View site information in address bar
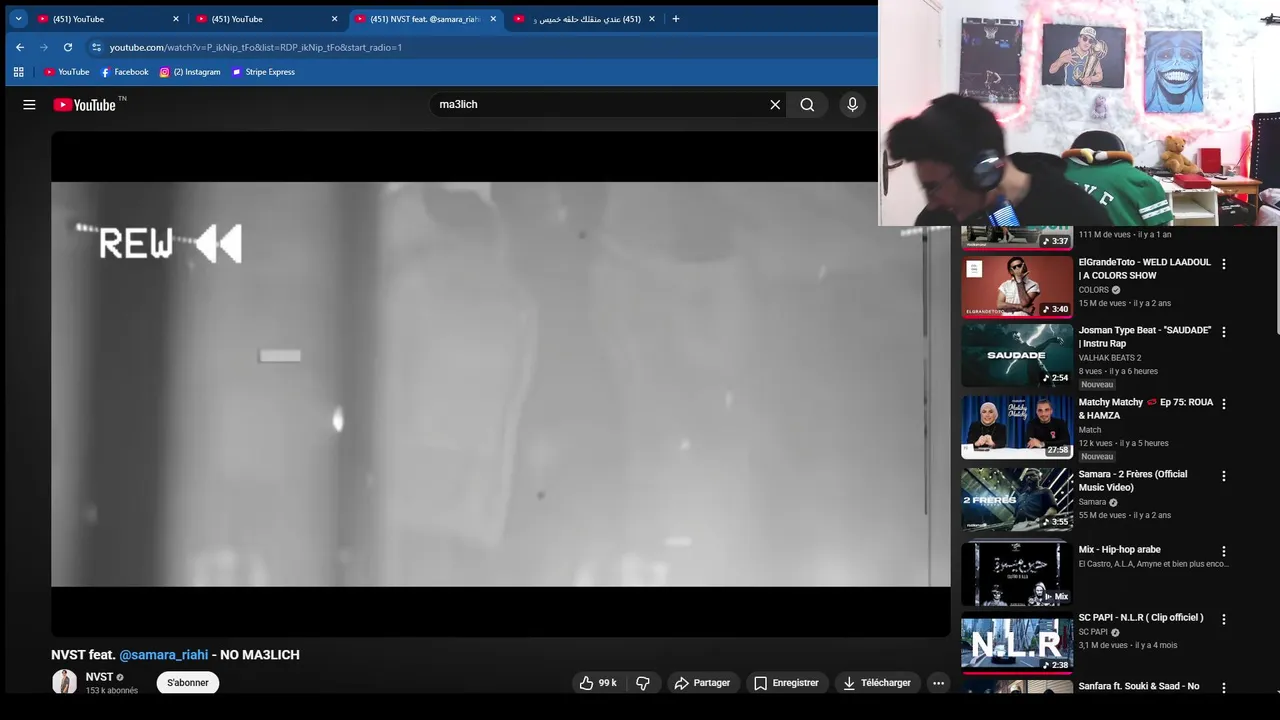 (96, 47)
